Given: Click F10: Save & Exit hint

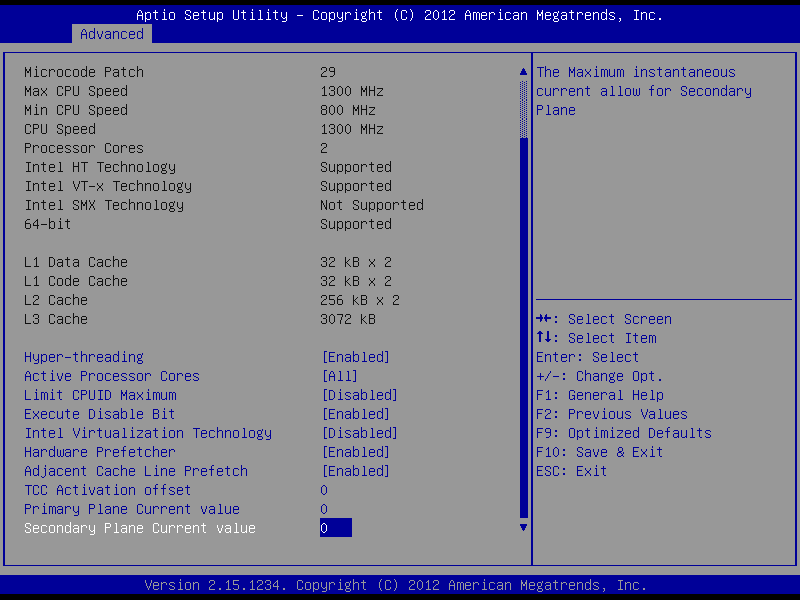Looking at the screenshot, I should pyautogui.click(x=599, y=452).
